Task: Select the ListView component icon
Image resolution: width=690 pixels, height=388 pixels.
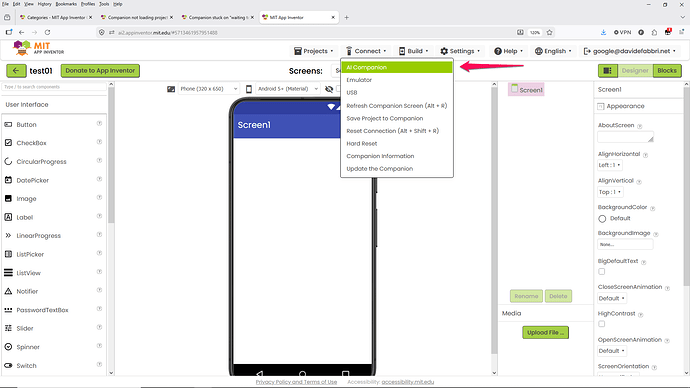Action: 8,273
